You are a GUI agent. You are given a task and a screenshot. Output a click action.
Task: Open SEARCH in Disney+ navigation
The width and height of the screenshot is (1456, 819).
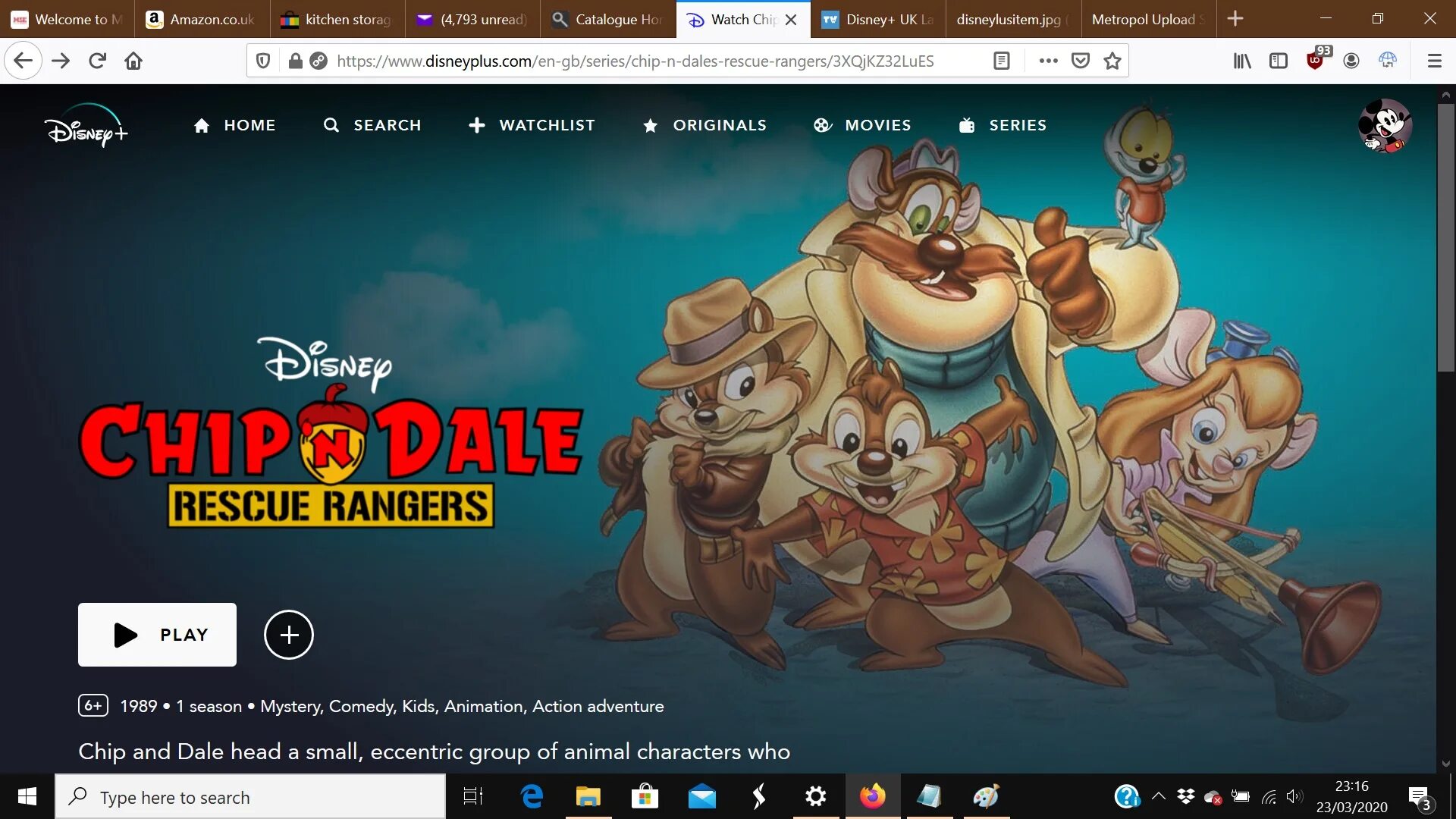[x=372, y=125]
